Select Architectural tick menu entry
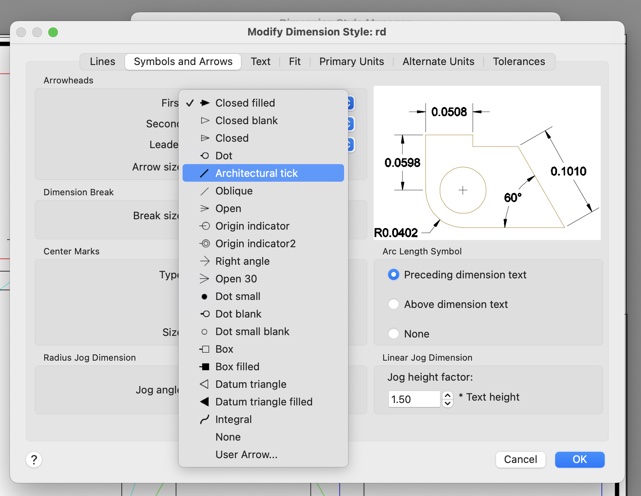Image resolution: width=641 pixels, height=496 pixels. 263,173
